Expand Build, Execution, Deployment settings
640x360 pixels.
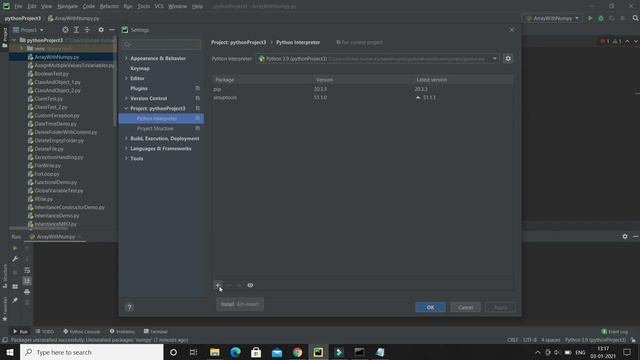(126, 138)
